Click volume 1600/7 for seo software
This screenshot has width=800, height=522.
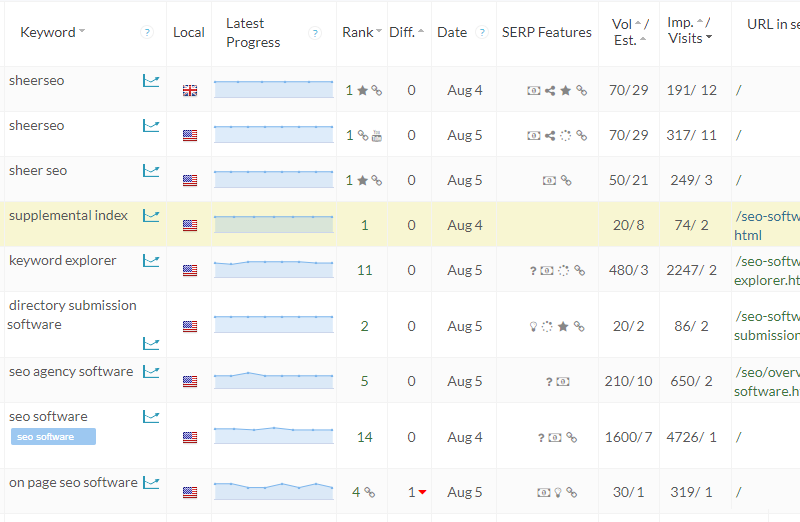(628, 437)
